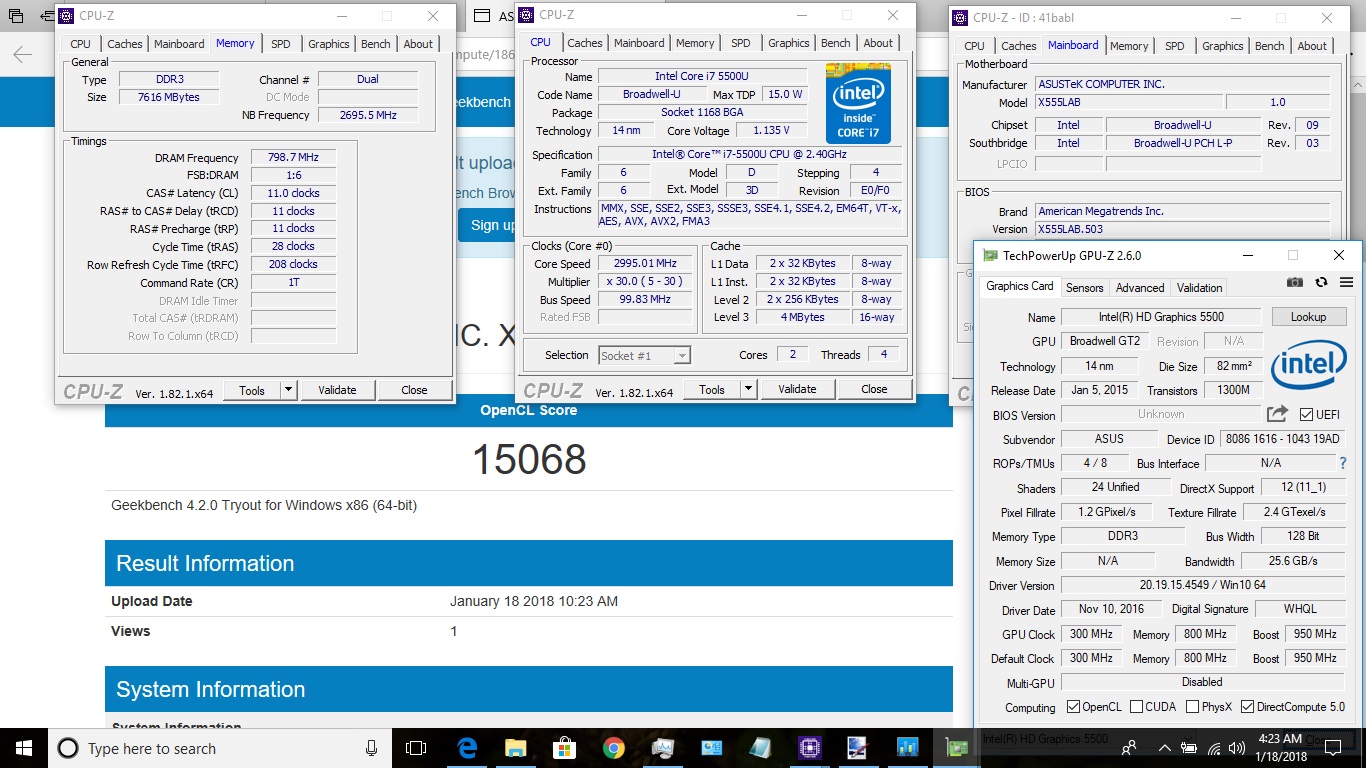Toggle the OpenCL checkbox
Viewport: 1366px width, 768px height.
(x=1073, y=707)
